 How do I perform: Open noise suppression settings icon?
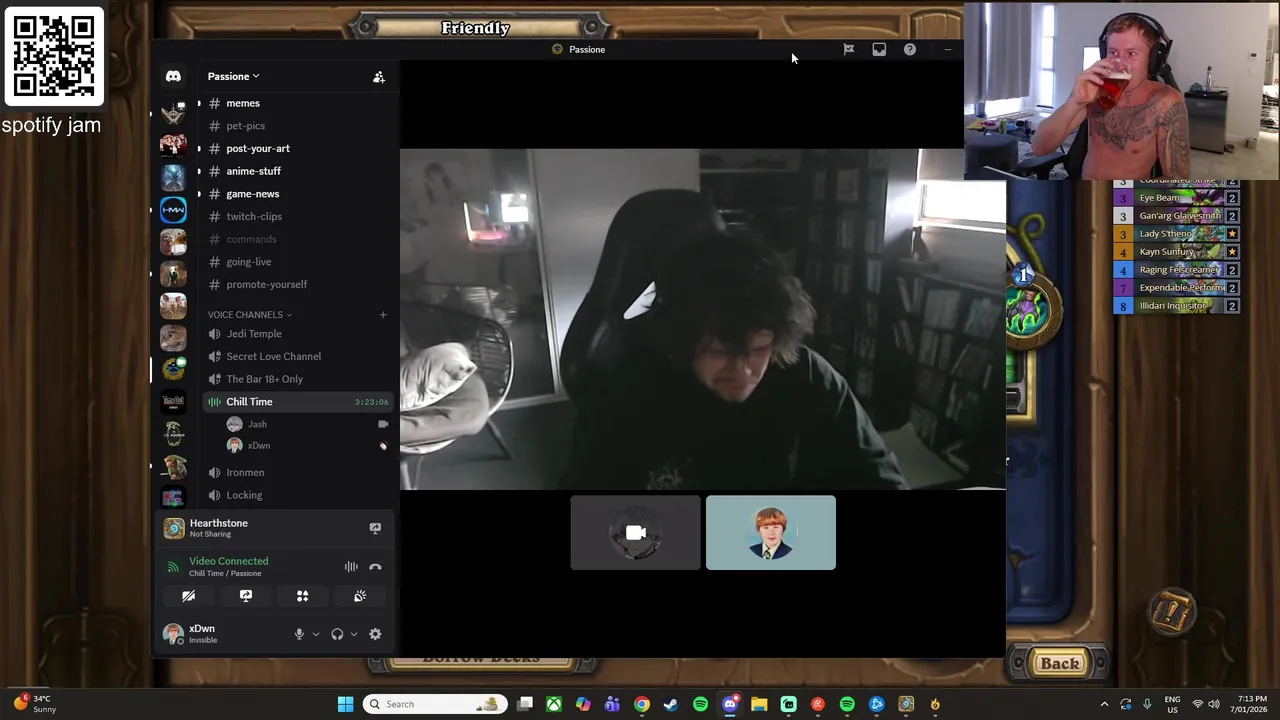pos(351,567)
